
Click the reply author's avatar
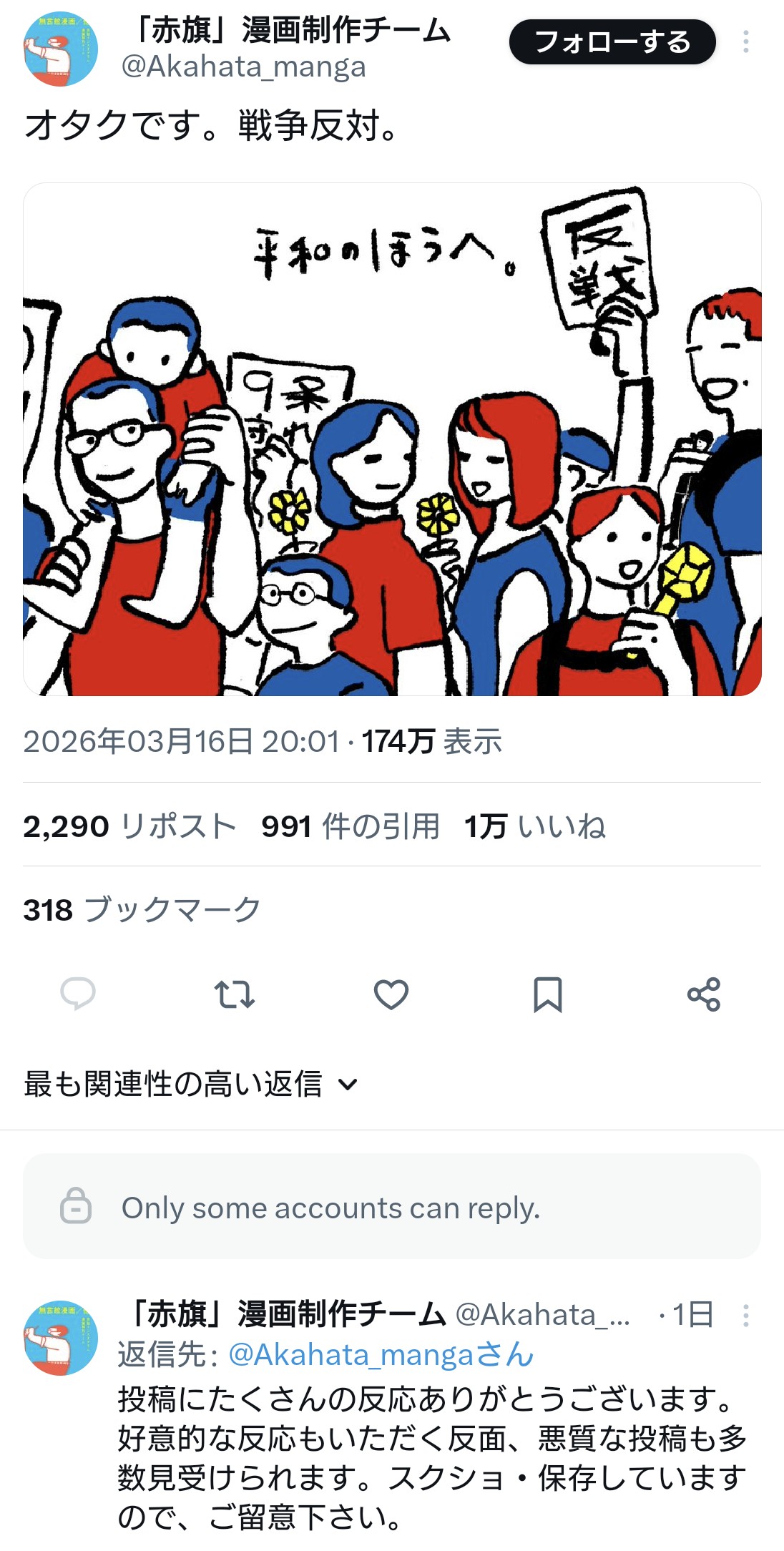61,1338
